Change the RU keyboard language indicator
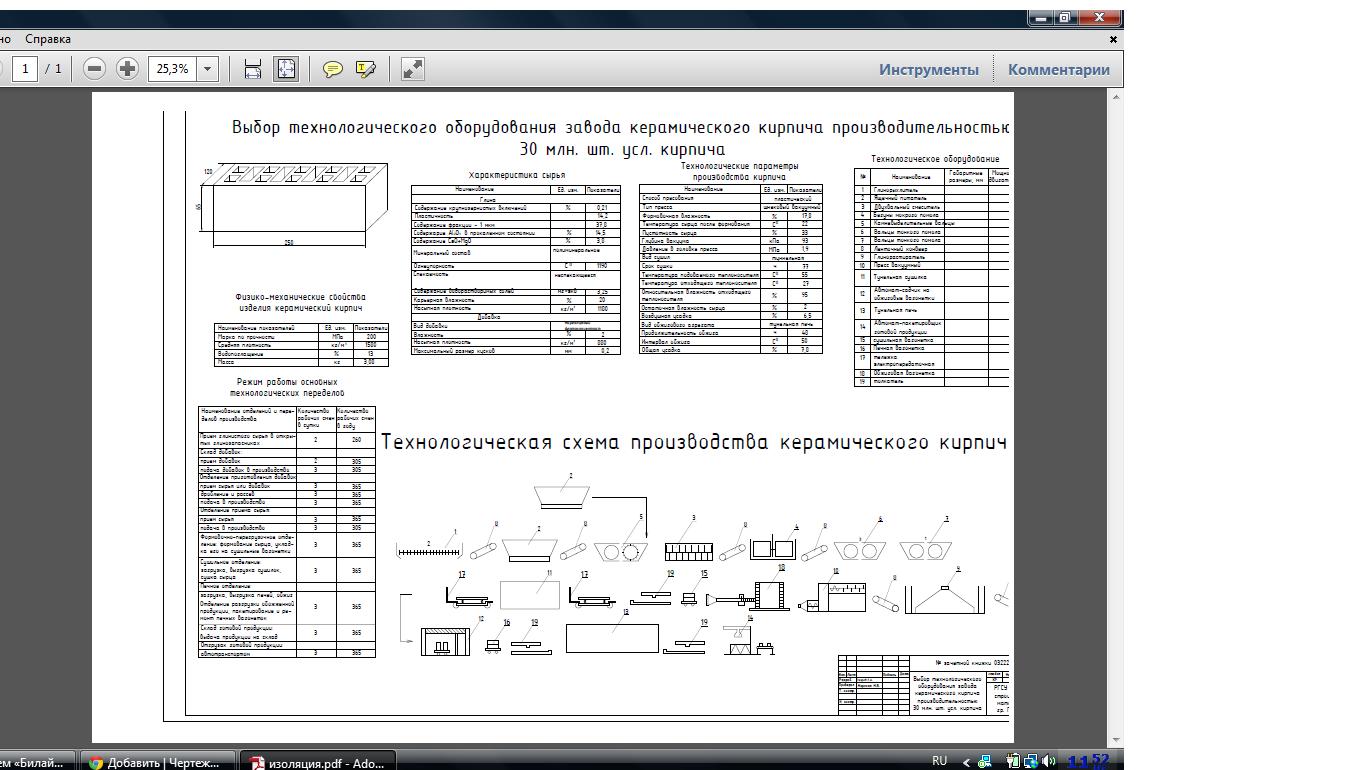The width and height of the screenshot is (1366, 770). (939, 761)
